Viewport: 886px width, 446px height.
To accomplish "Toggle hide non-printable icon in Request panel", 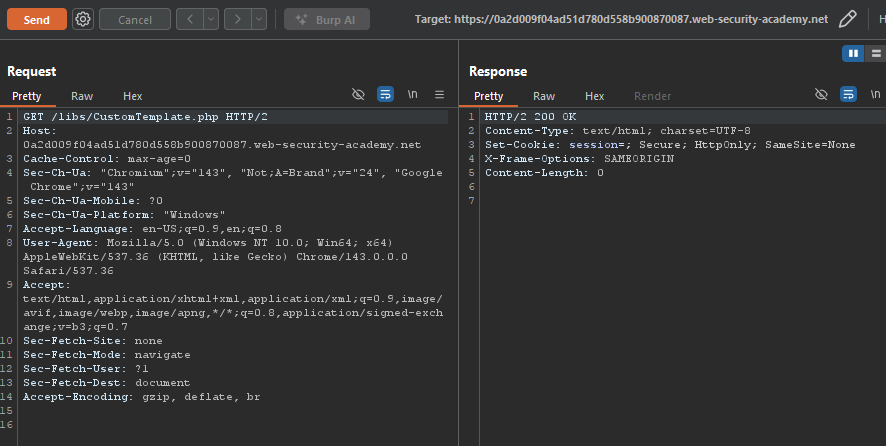I will point(358,94).
